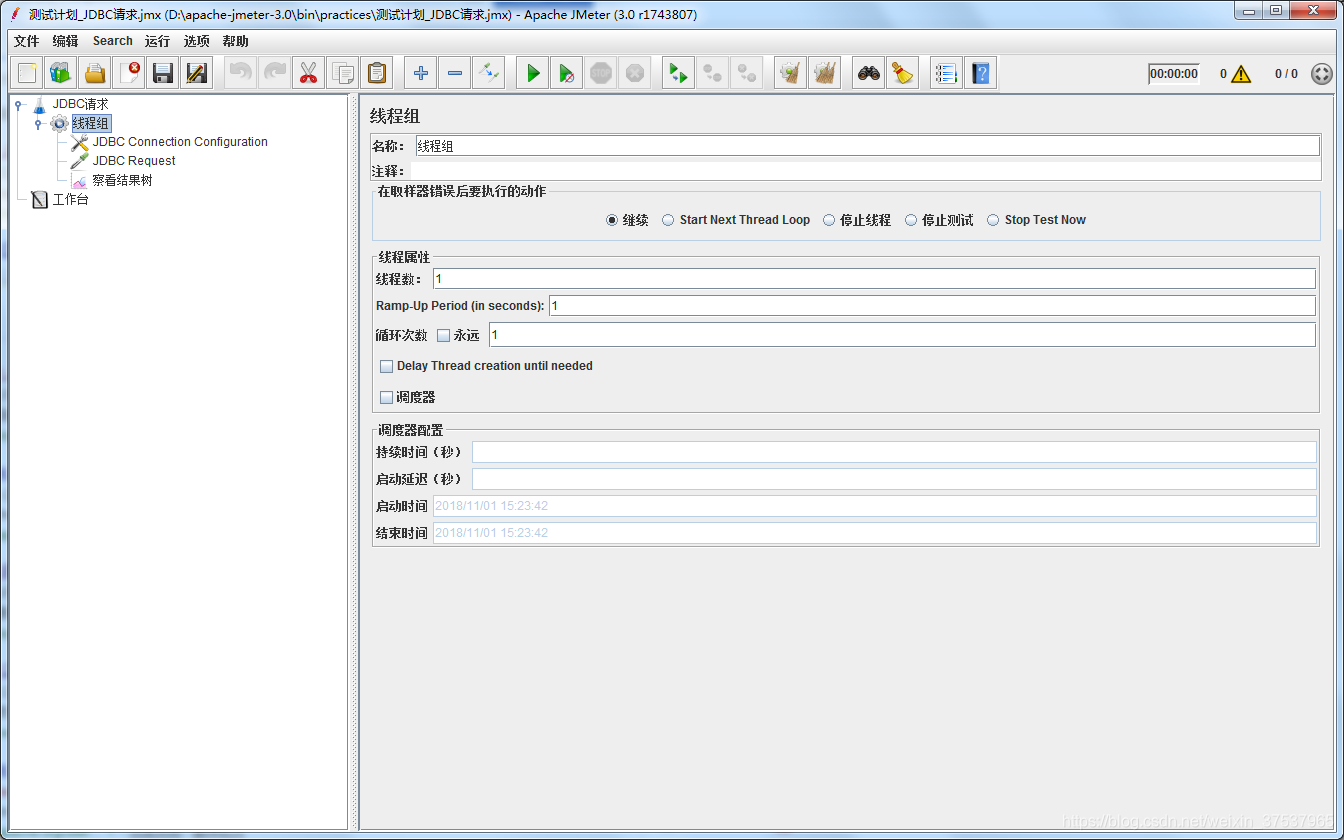The image size is (1344, 840).
Task: Click the yellow warning triangle icon
Action: click(x=1241, y=74)
